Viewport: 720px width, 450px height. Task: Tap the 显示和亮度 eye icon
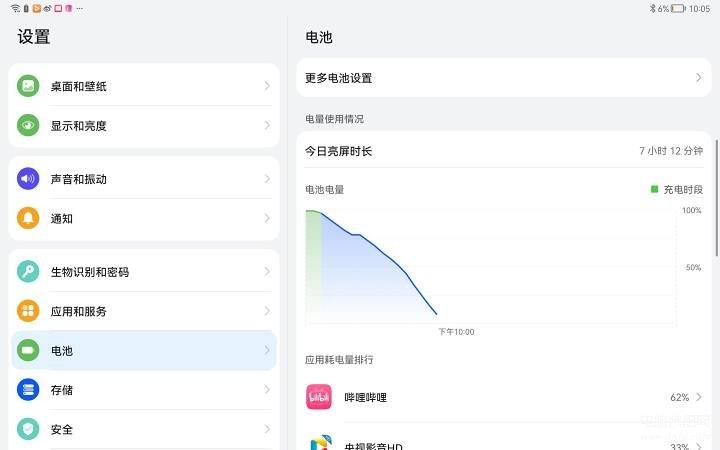[x=28, y=125]
